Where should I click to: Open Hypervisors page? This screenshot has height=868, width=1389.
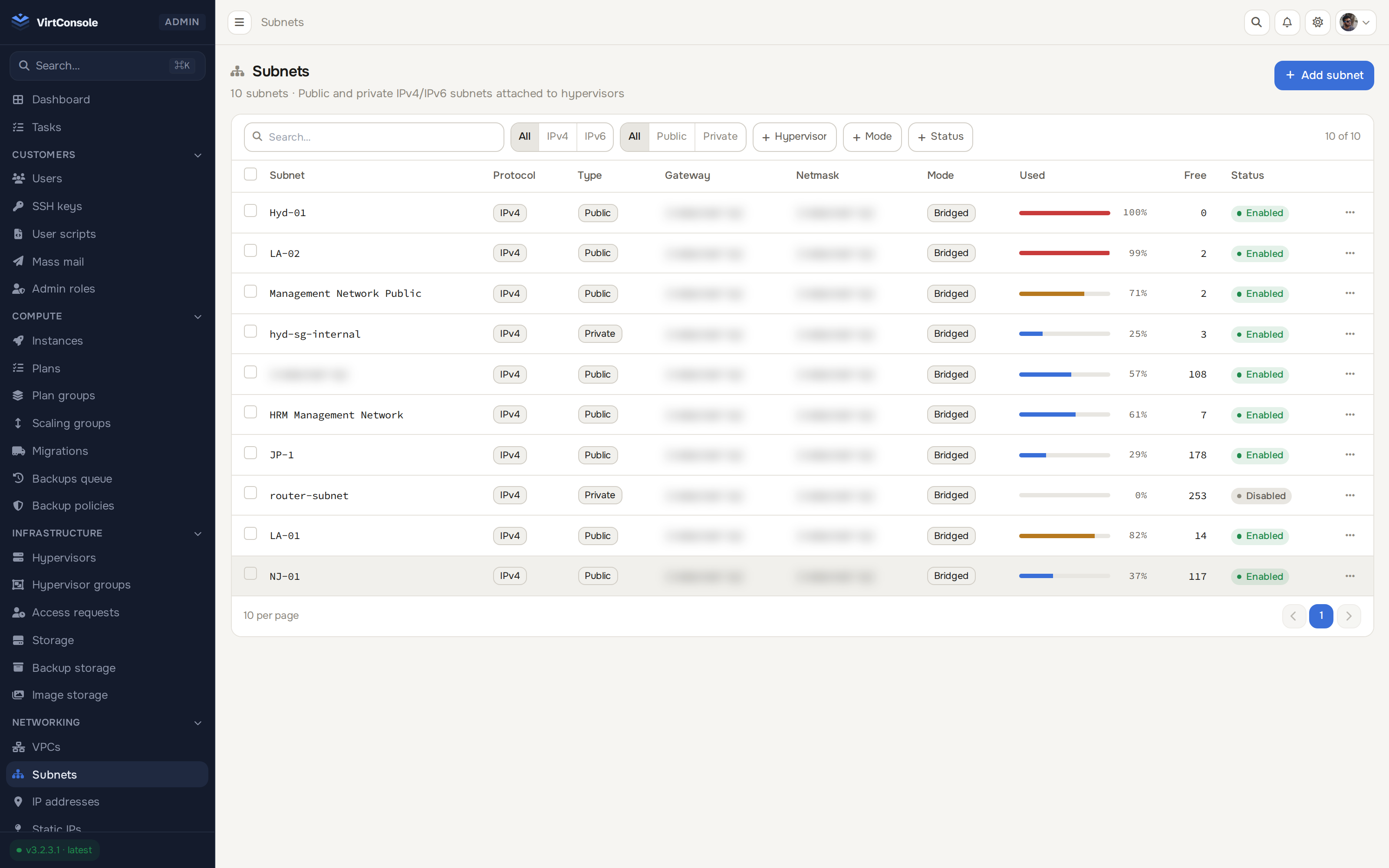click(x=107, y=557)
